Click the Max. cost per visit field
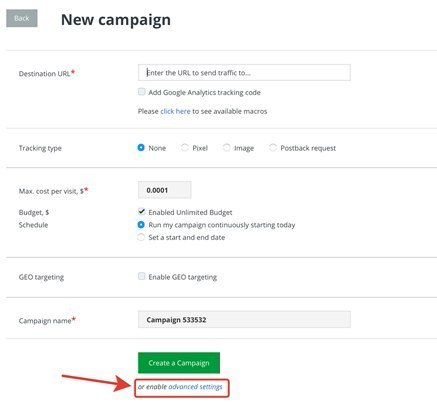This screenshot has height=416, width=437. [x=165, y=190]
